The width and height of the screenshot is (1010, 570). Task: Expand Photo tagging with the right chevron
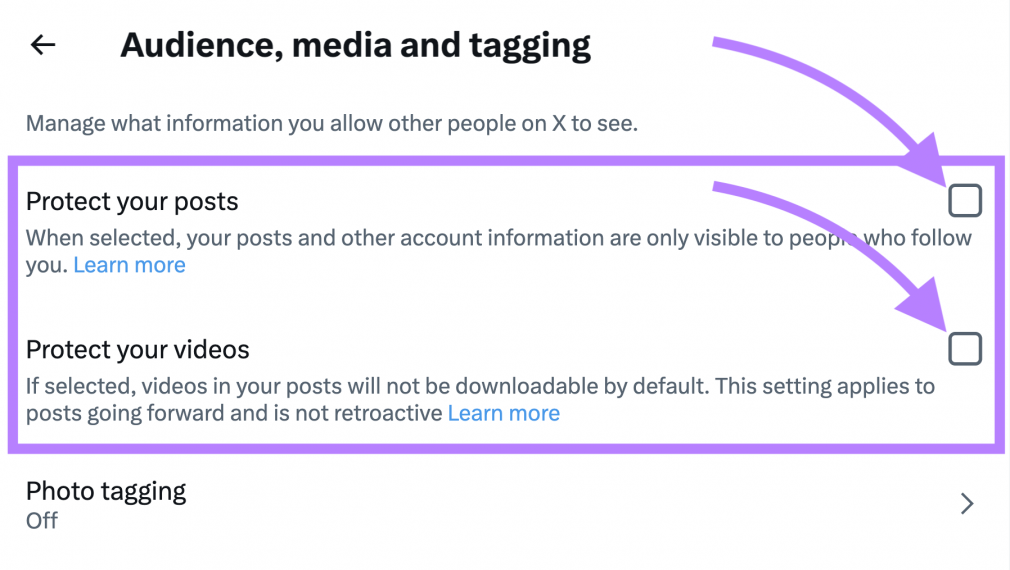[x=966, y=504]
